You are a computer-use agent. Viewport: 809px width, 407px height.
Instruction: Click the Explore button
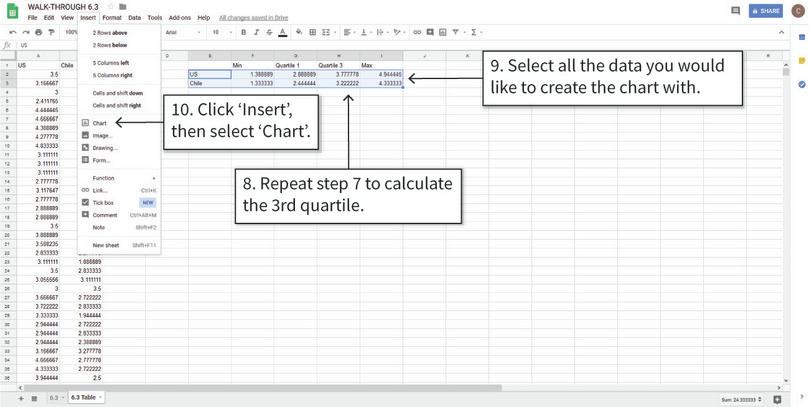[x=778, y=400]
